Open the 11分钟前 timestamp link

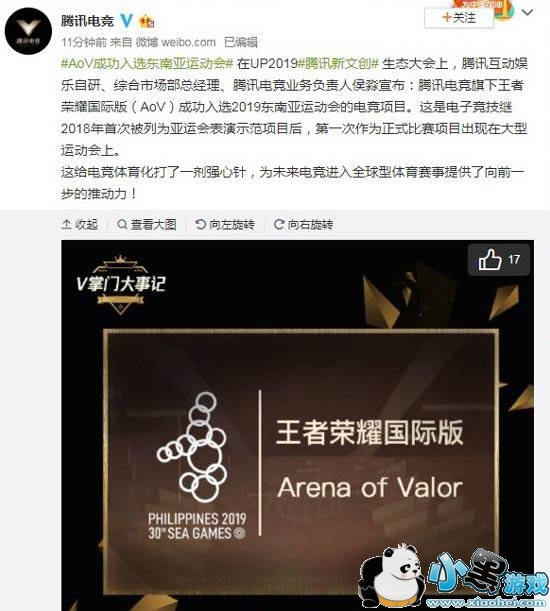pos(84,42)
